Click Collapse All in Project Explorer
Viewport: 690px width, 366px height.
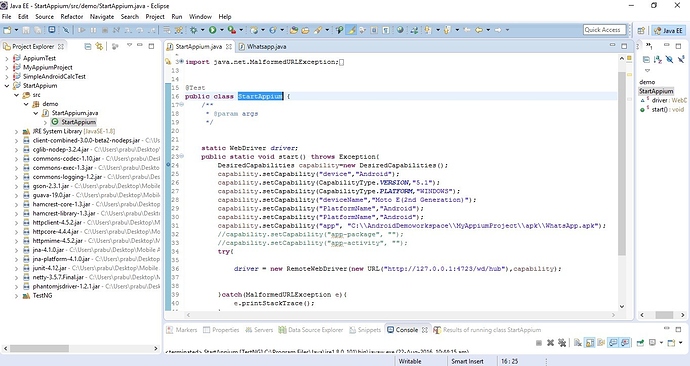(x=88, y=46)
